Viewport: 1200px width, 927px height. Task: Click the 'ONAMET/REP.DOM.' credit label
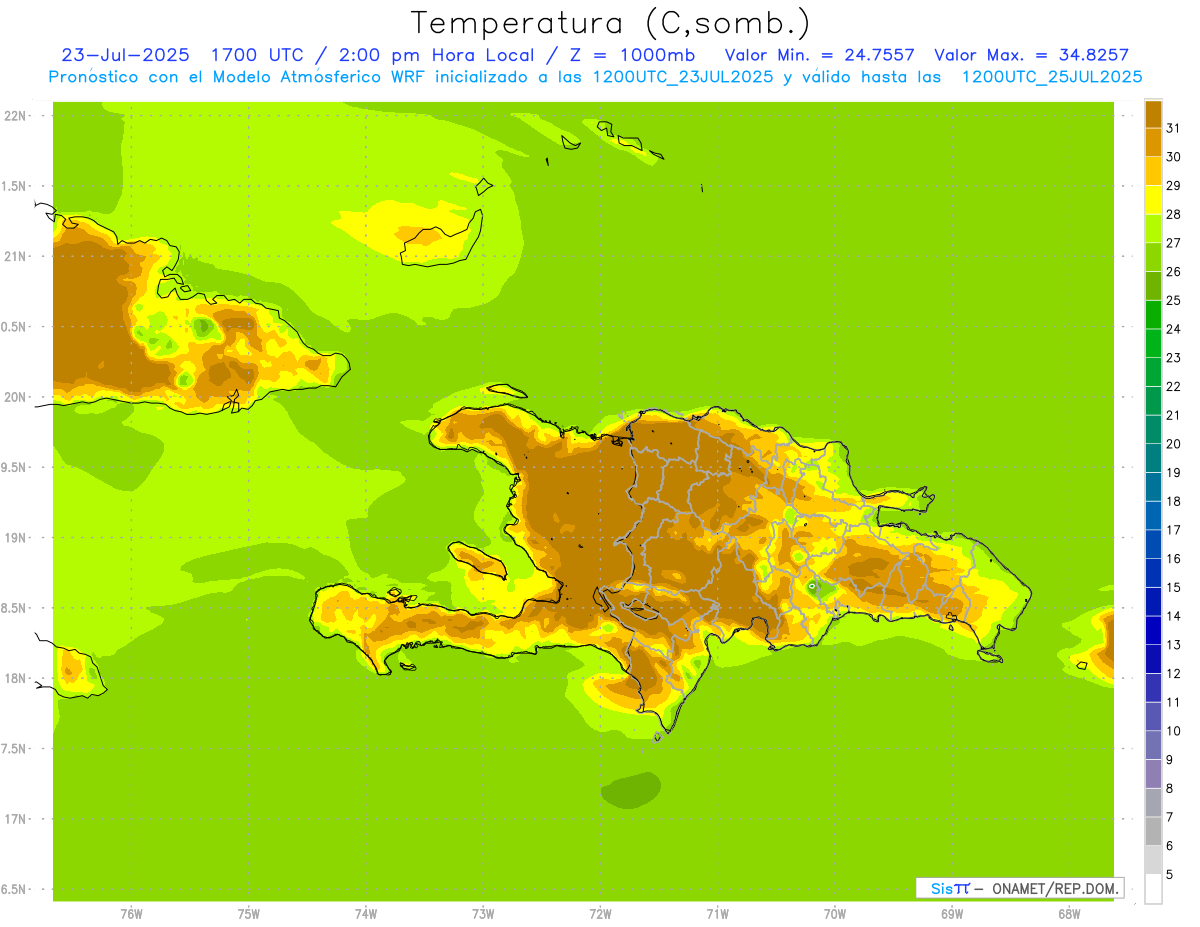point(1053,889)
